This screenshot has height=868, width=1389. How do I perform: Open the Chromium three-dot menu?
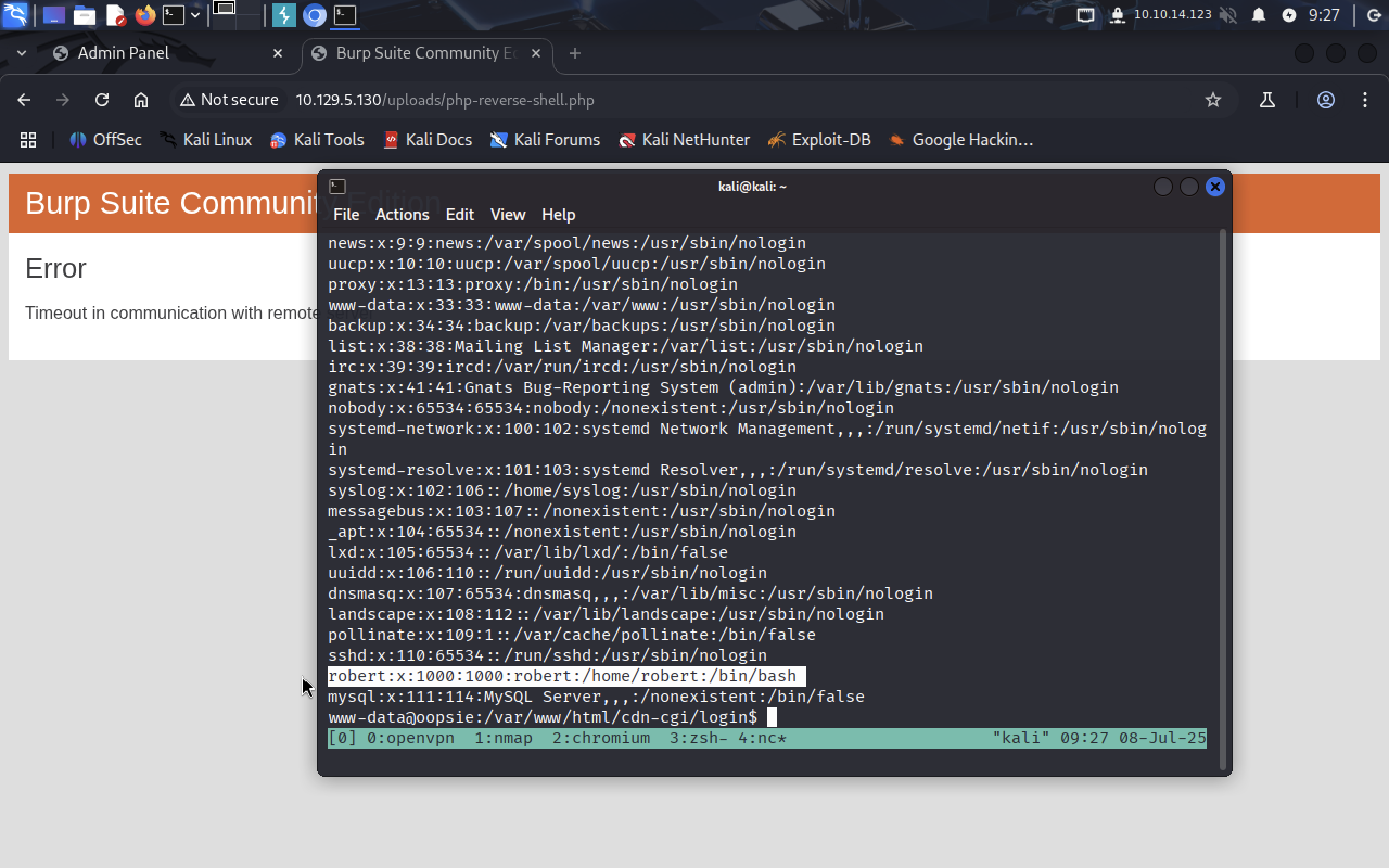click(1365, 100)
